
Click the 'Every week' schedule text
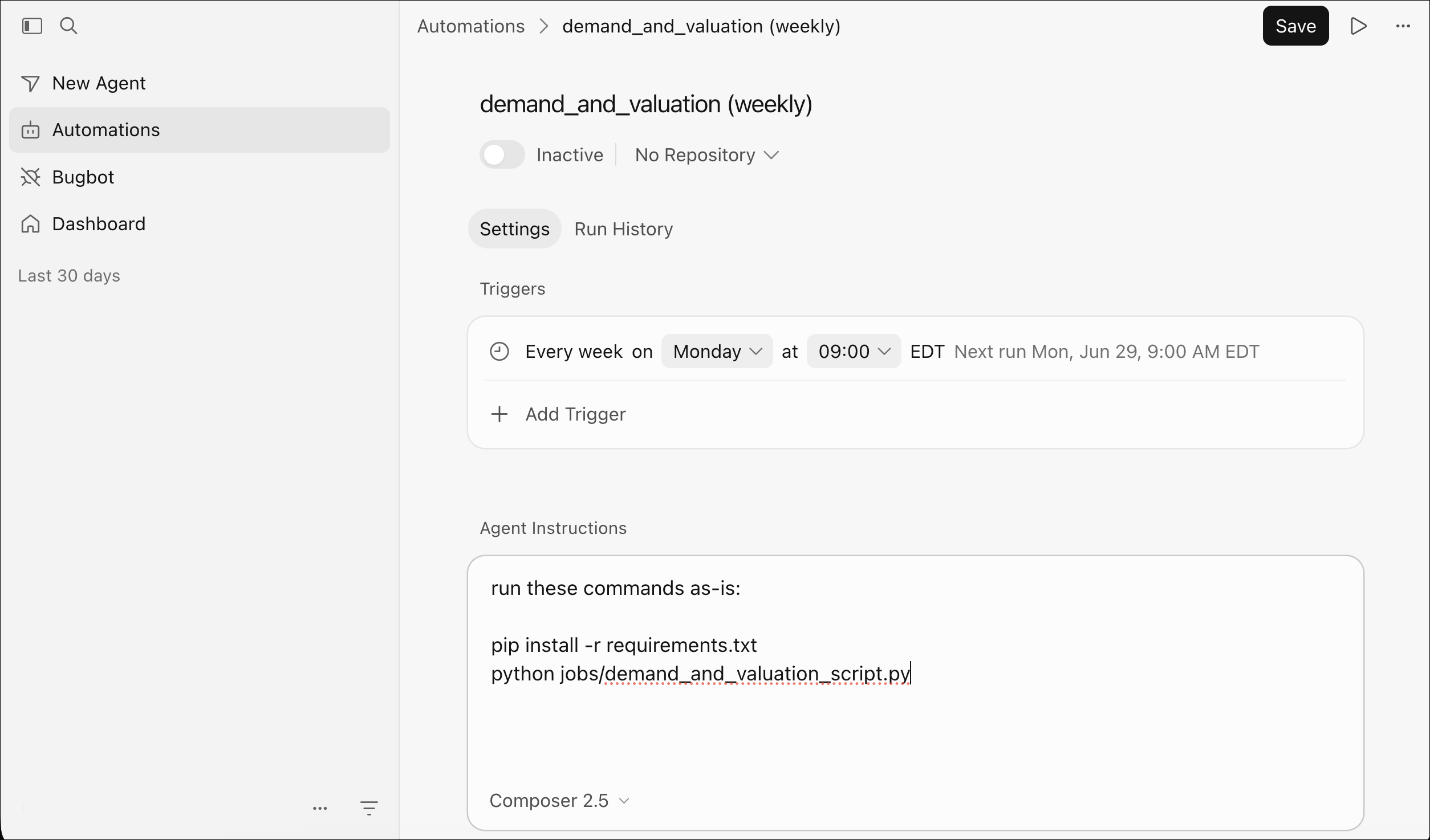click(574, 352)
